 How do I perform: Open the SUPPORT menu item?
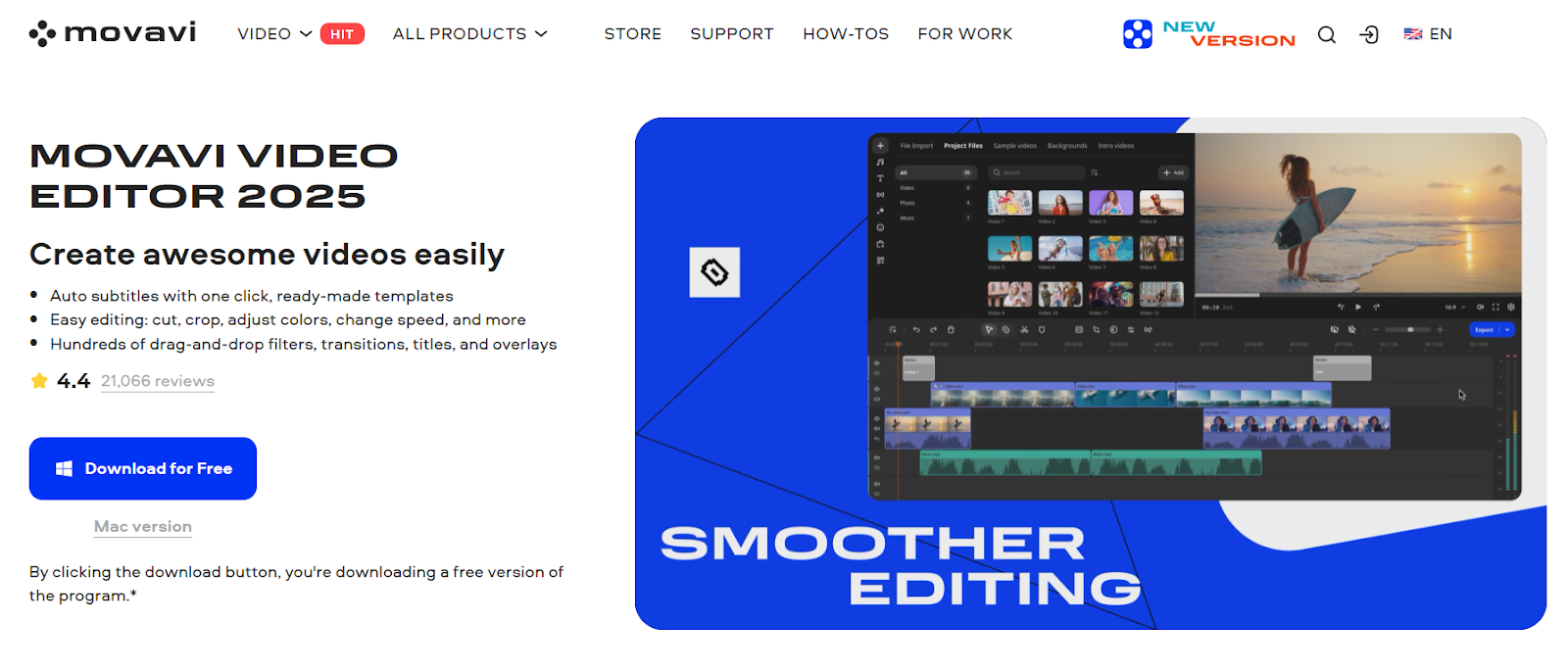pos(732,34)
